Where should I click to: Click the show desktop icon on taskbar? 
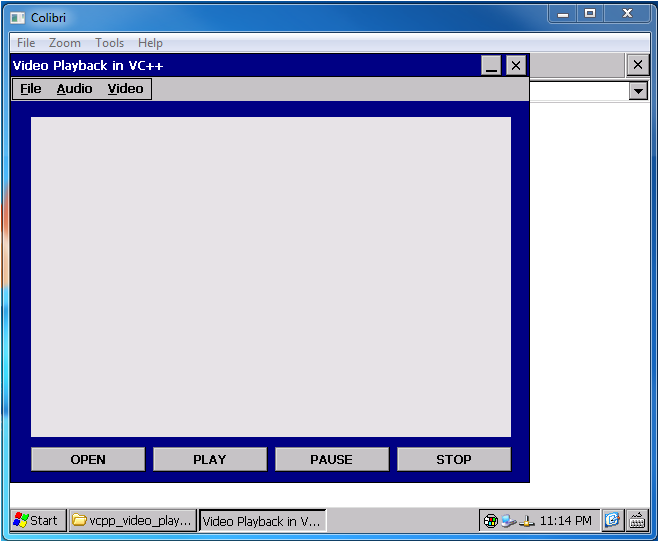(x=612, y=521)
